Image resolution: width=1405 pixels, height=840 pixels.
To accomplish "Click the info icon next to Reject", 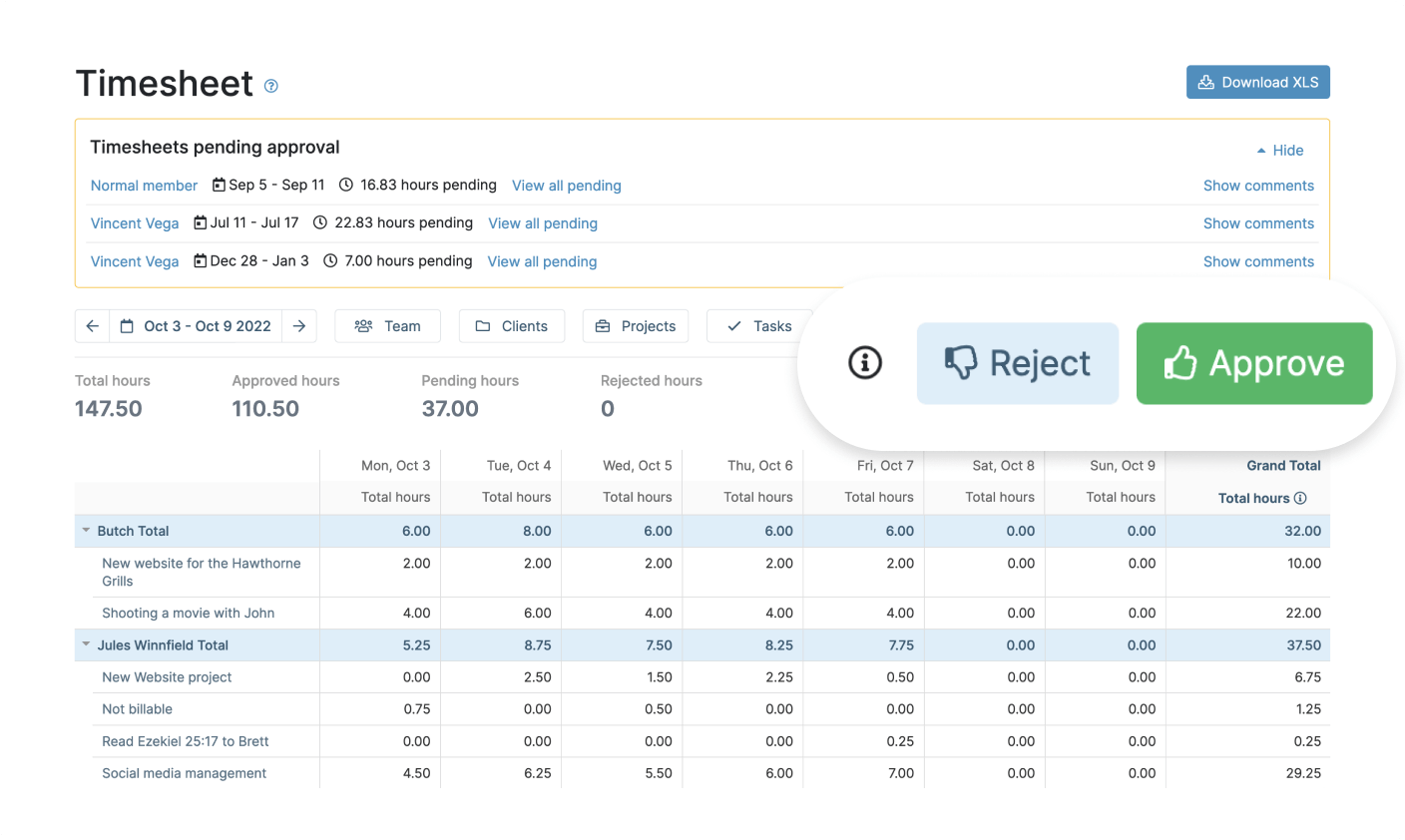I will (865, 363).
